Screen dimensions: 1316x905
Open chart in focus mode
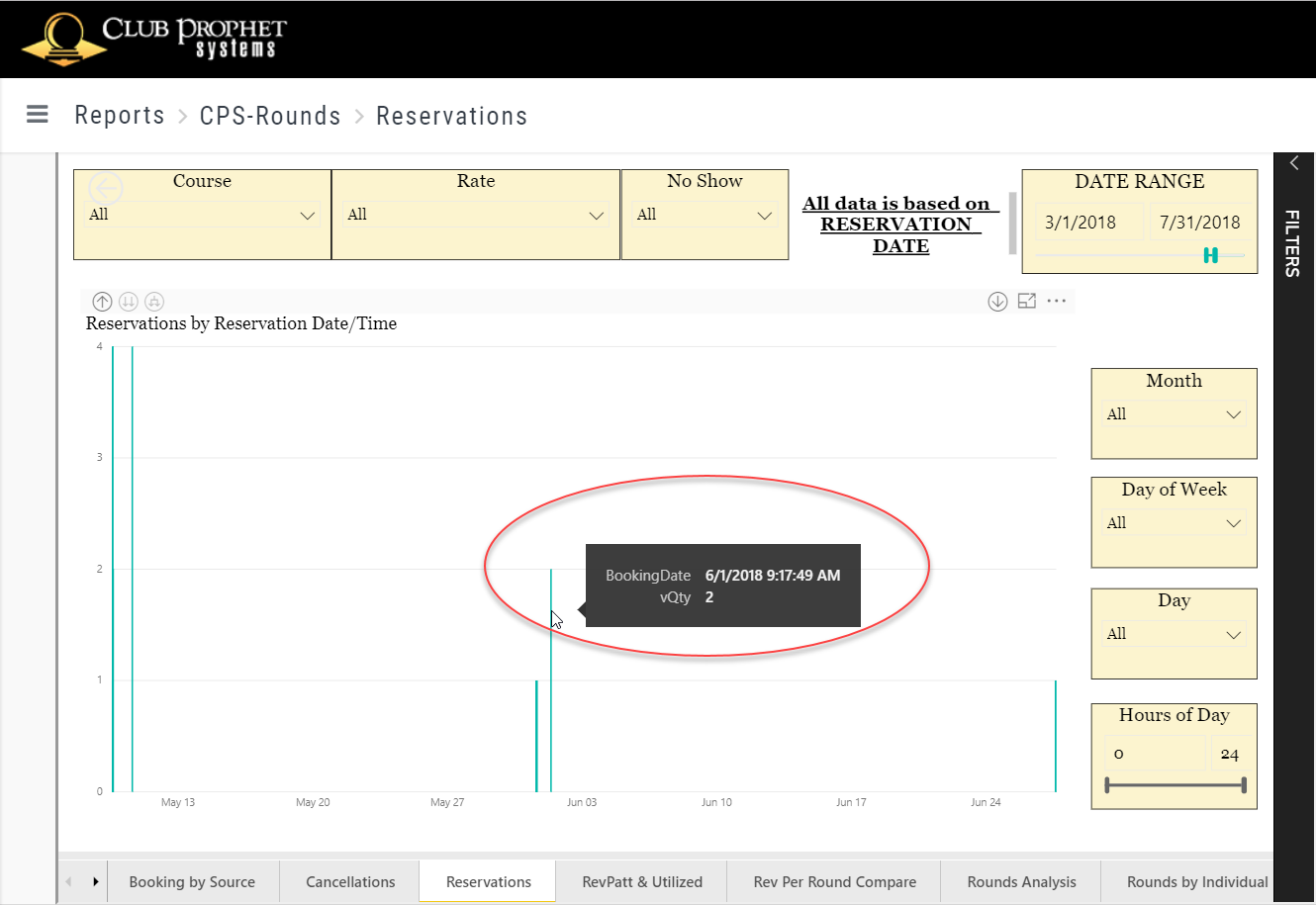1027,301
